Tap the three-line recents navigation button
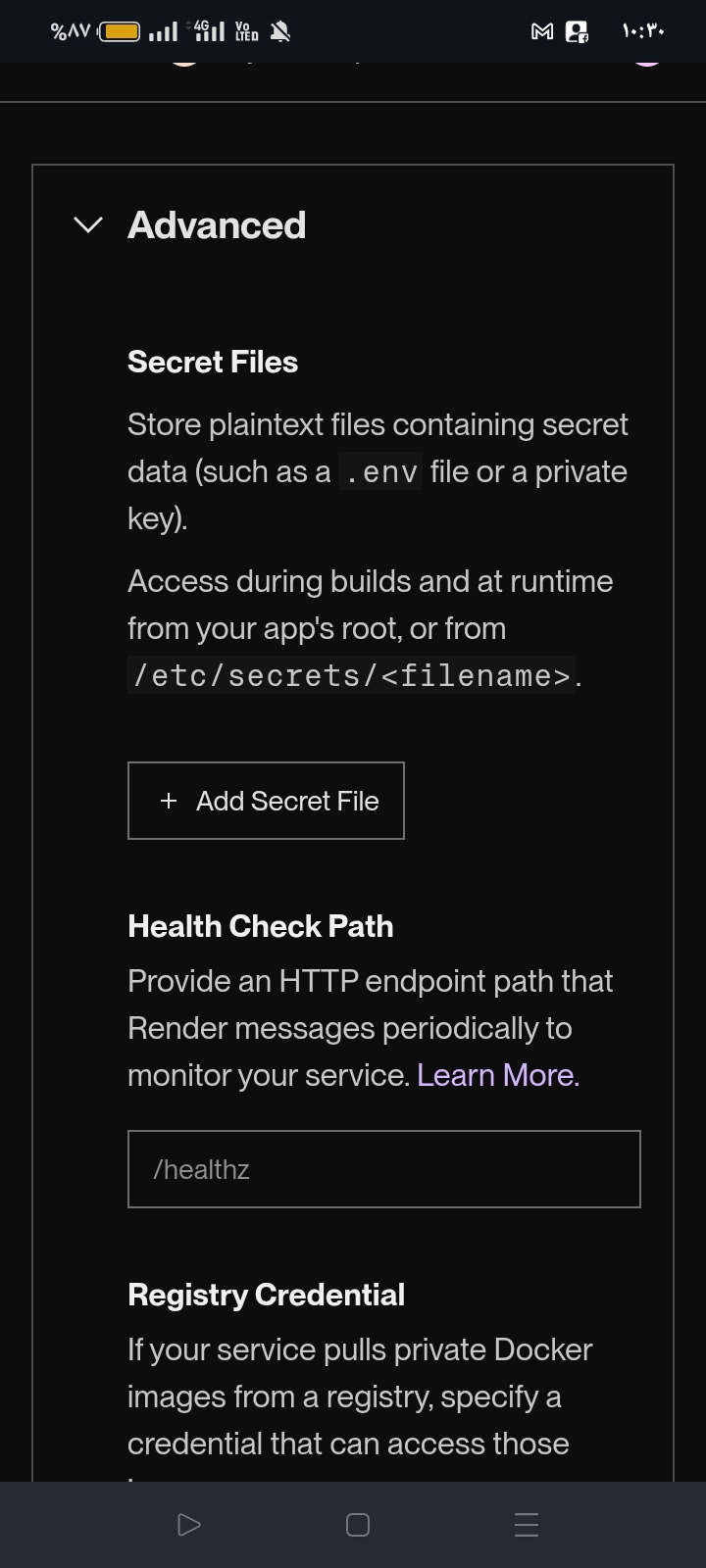Image resolution: width=706 pixels, height=1568 pixels. pos(527,1525)
